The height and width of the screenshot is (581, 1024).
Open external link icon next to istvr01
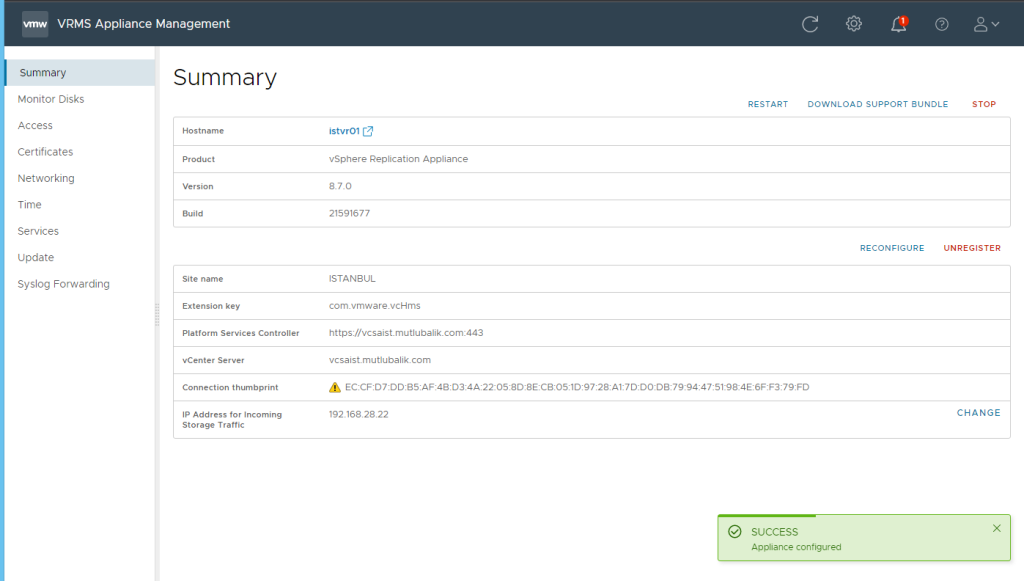point(368,131)
